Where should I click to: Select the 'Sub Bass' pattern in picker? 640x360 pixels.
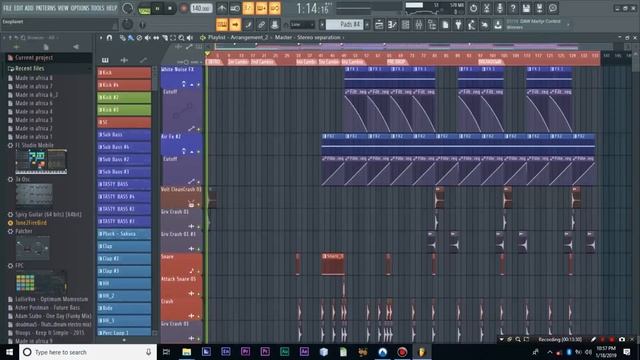point(124,134)
